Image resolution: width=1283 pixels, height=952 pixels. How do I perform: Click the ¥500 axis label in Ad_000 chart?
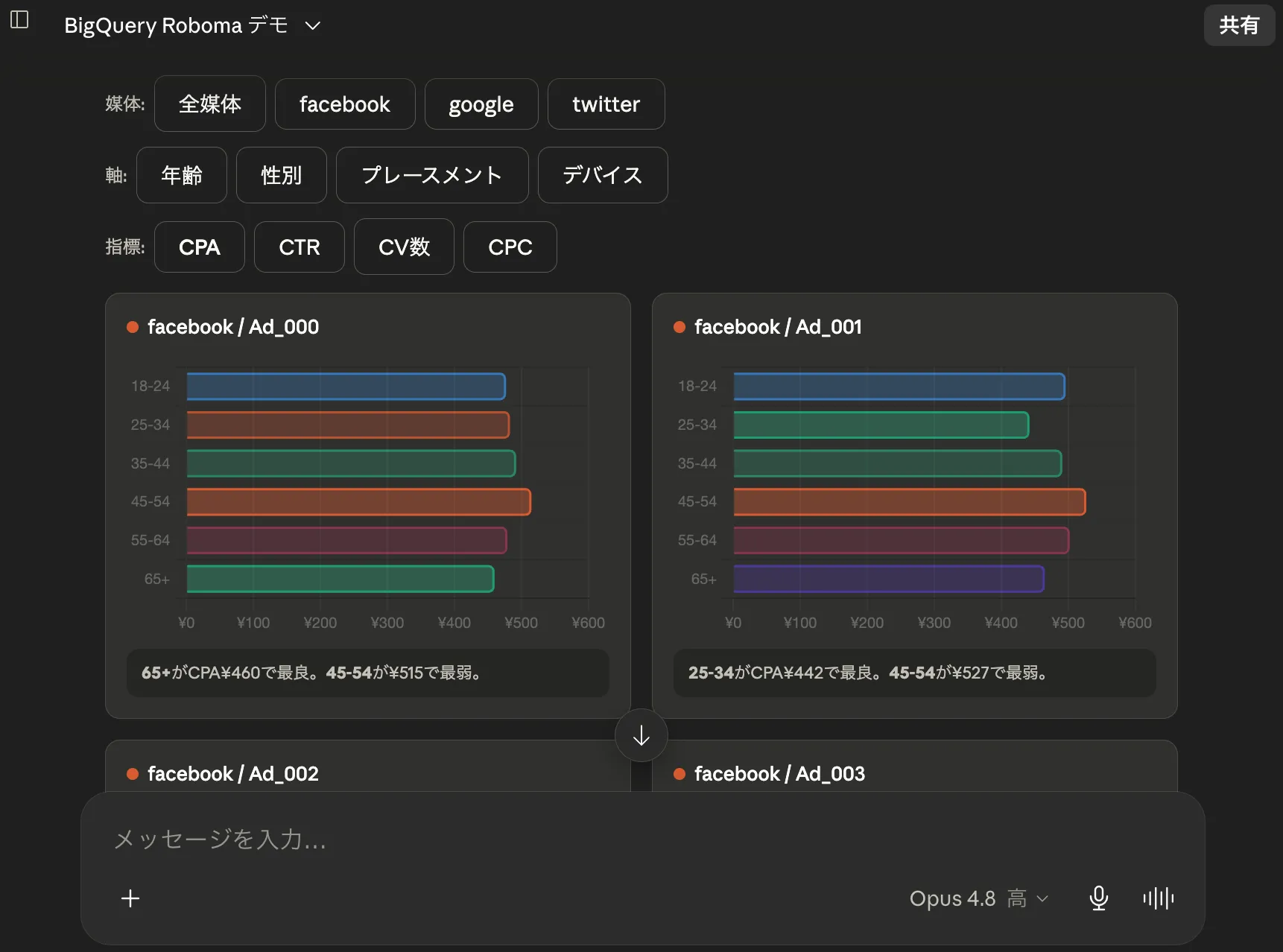point(521,623)
